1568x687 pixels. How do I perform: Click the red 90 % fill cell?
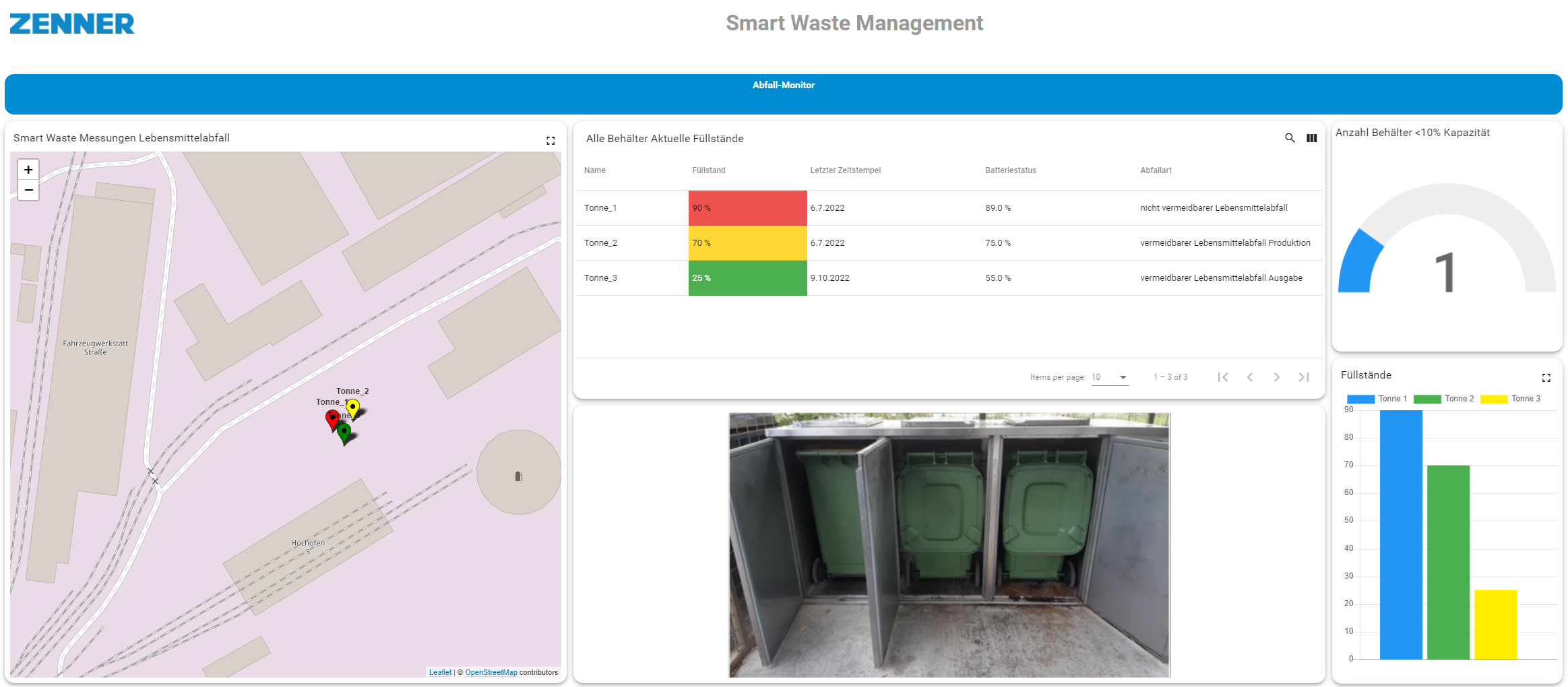point(747,208)
